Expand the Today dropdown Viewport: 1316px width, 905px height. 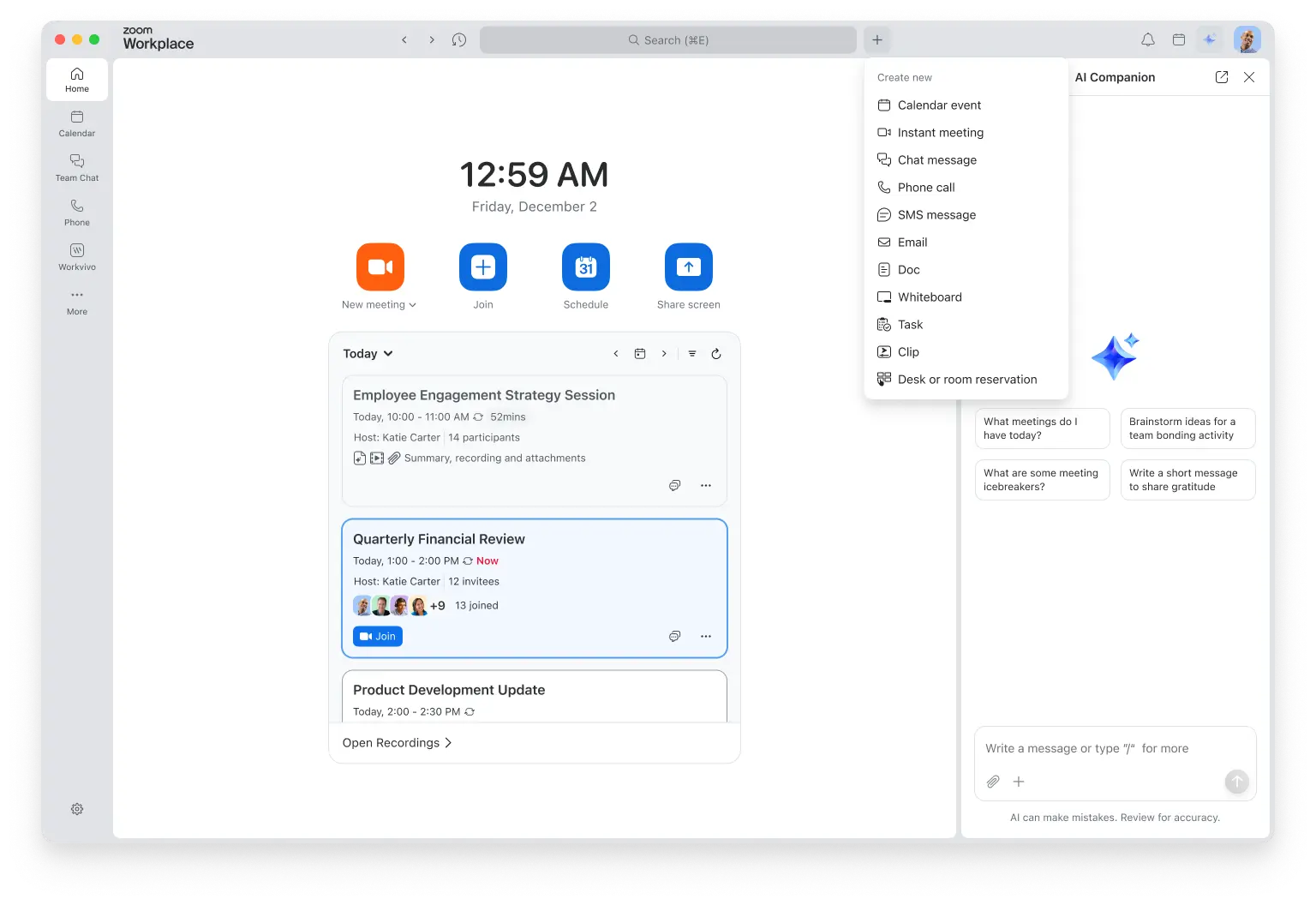pos(368,354)
